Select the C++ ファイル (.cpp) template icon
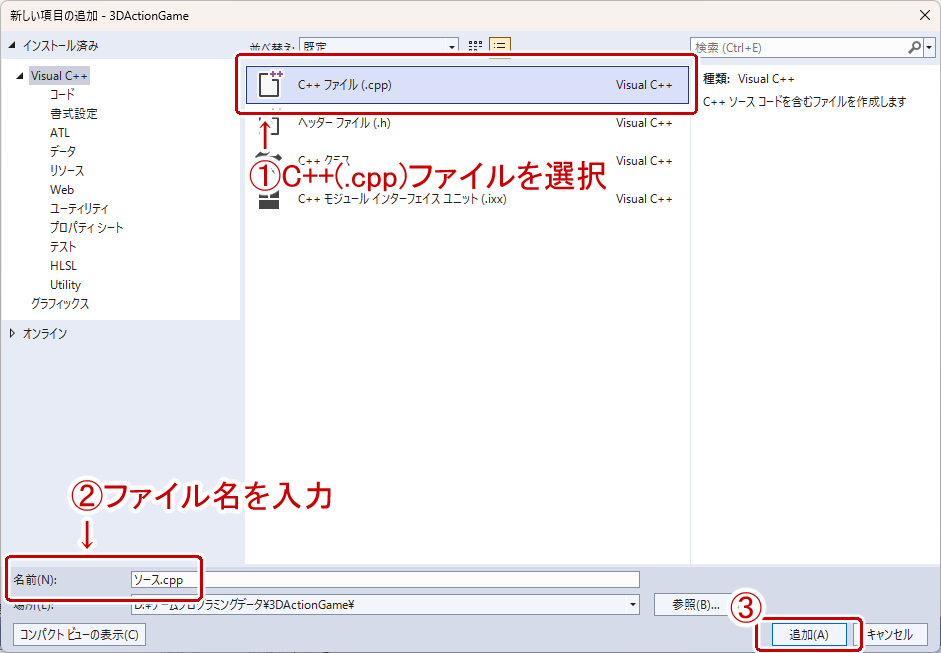The height and width of the screenshot is (653, 941). 270,84
